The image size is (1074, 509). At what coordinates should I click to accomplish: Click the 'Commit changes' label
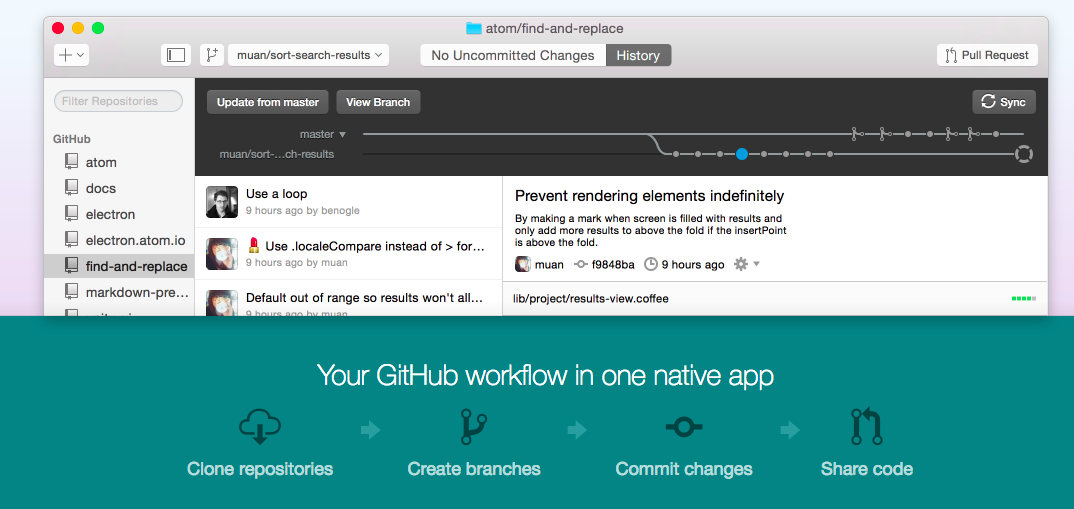684,469
